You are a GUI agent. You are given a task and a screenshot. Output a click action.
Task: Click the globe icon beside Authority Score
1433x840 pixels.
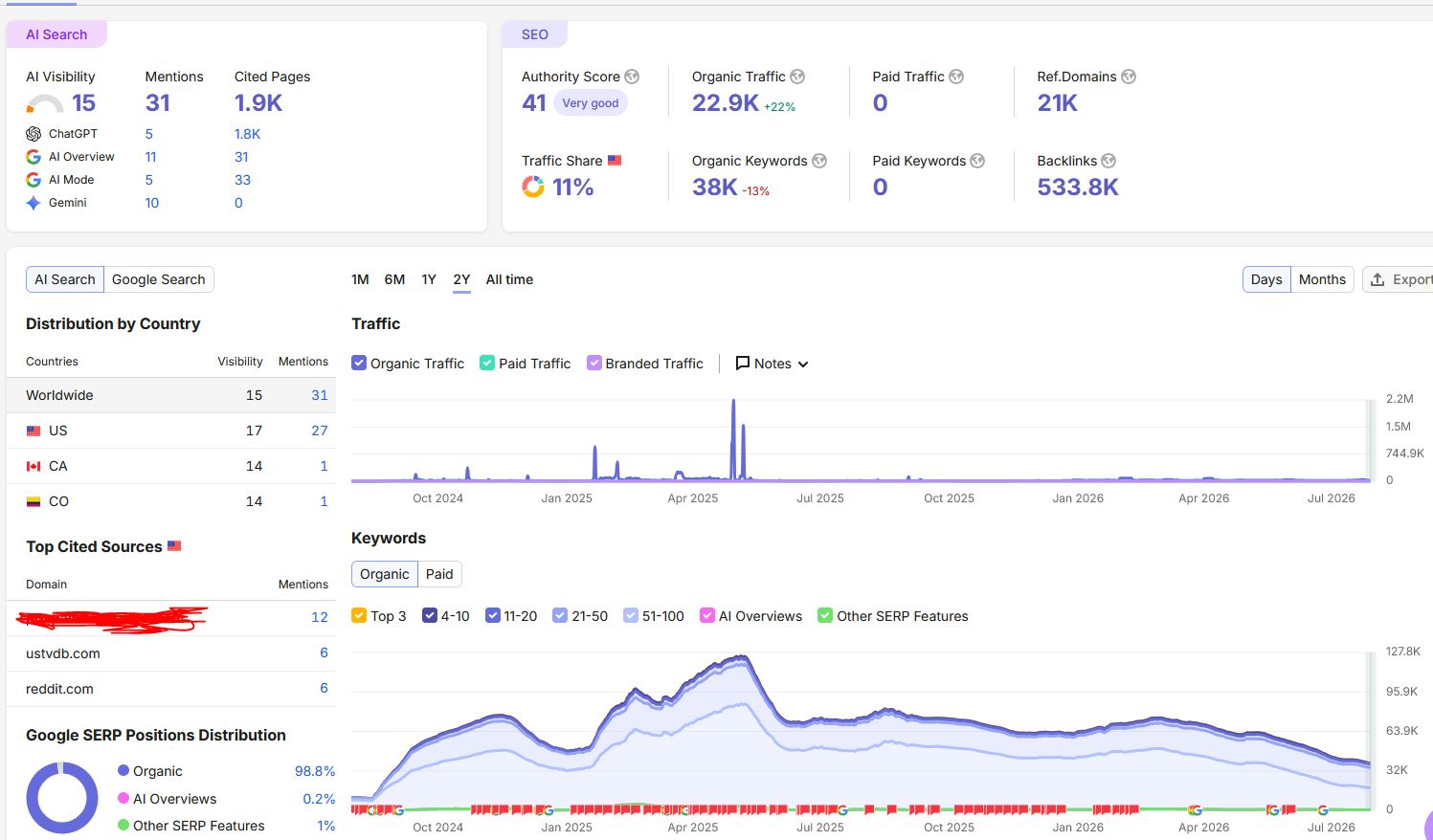click(x=632, y=77)
